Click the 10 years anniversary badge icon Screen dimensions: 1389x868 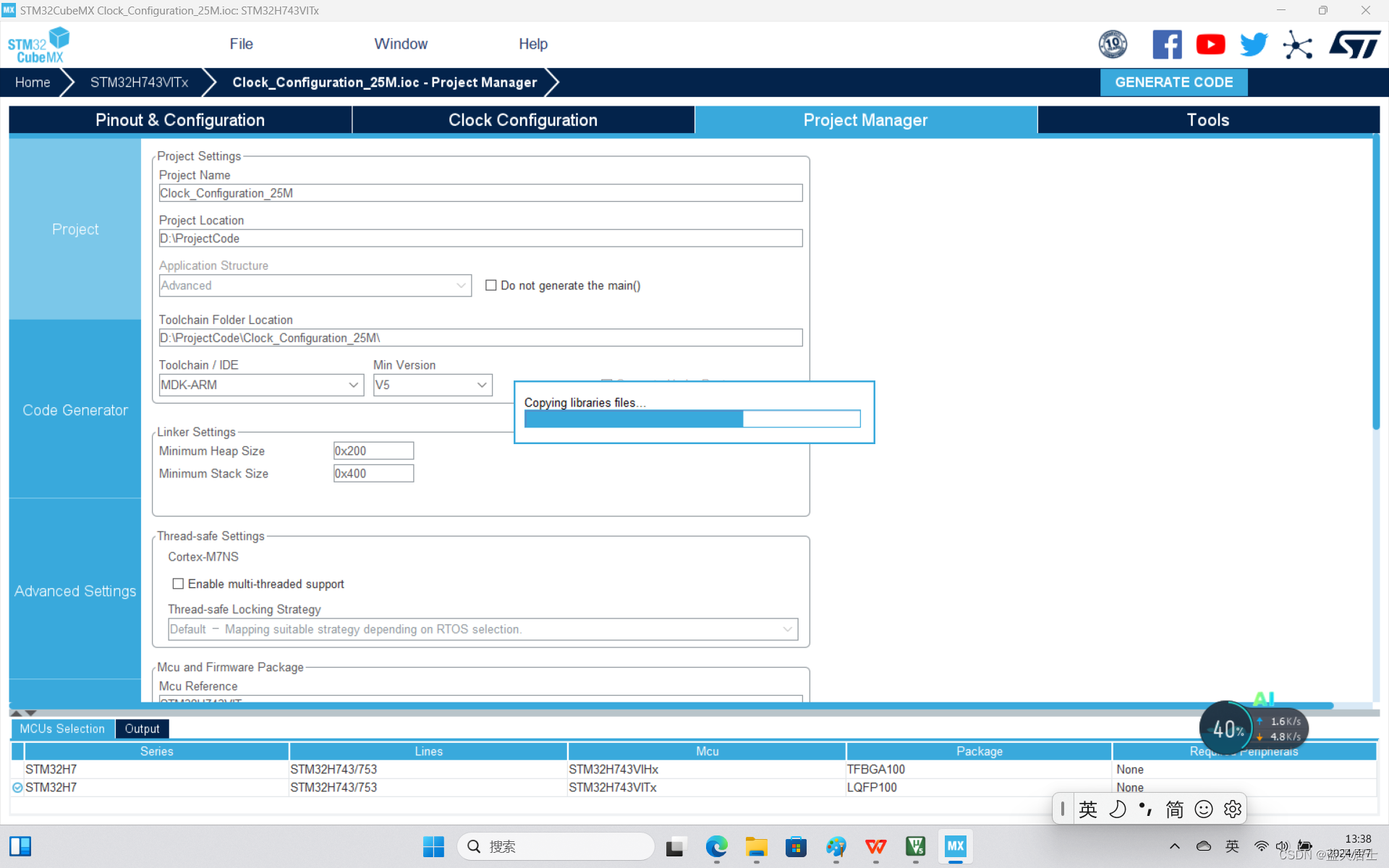[1113, 45]
